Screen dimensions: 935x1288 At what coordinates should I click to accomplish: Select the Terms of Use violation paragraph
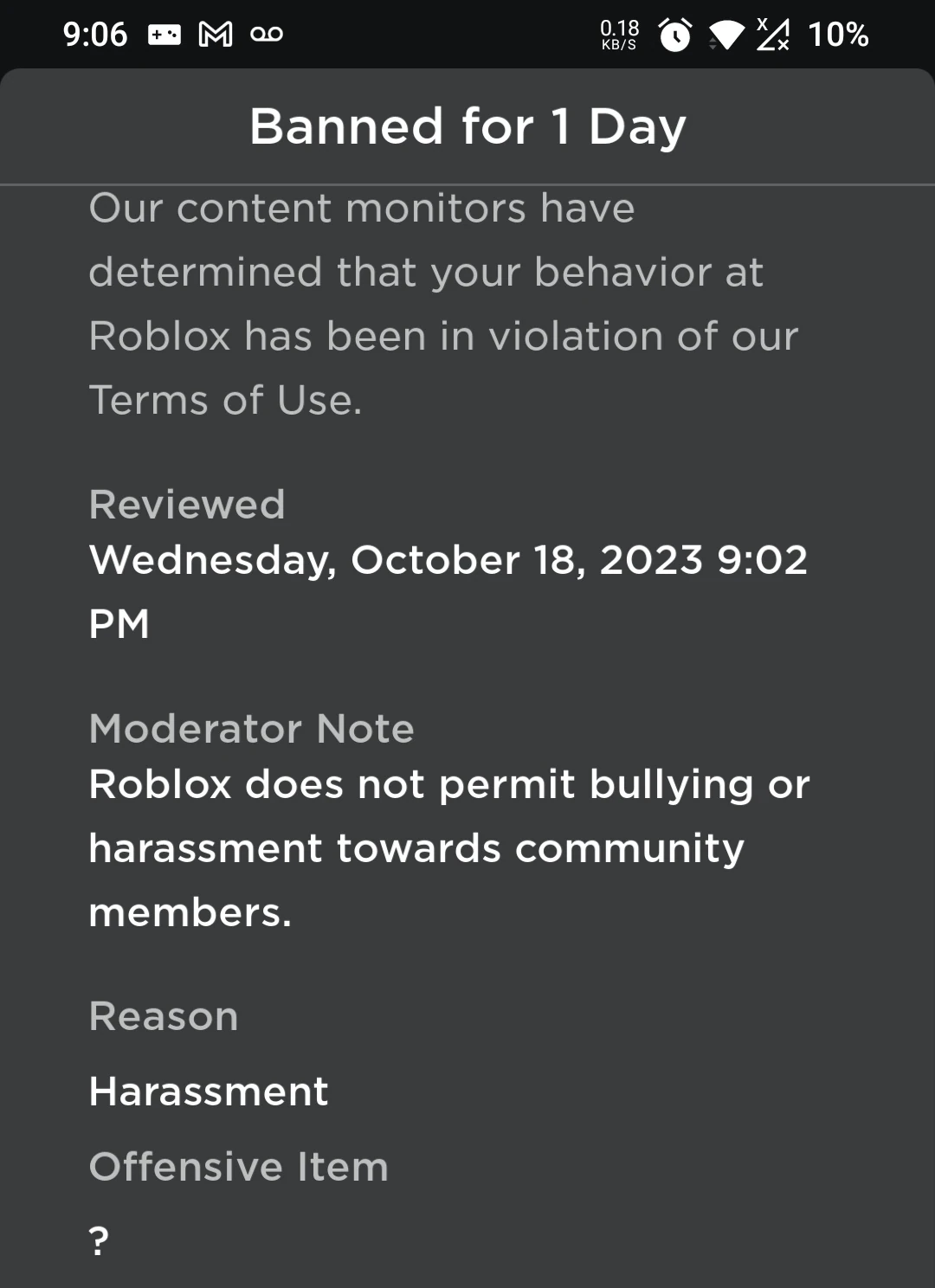443,303
